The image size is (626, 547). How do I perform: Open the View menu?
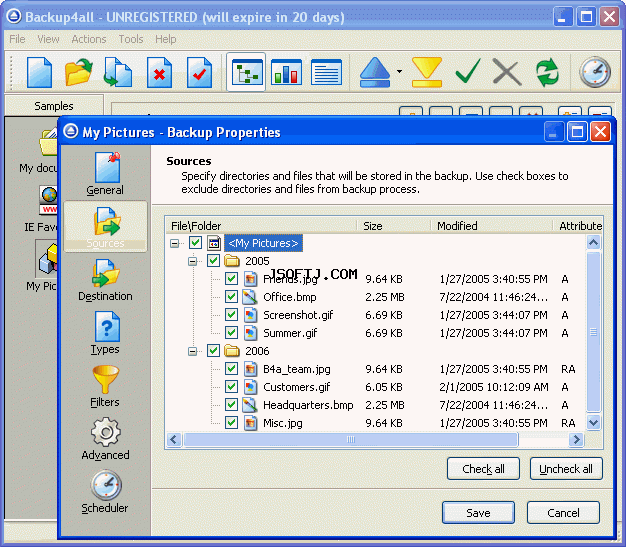[x=48, y=39]
